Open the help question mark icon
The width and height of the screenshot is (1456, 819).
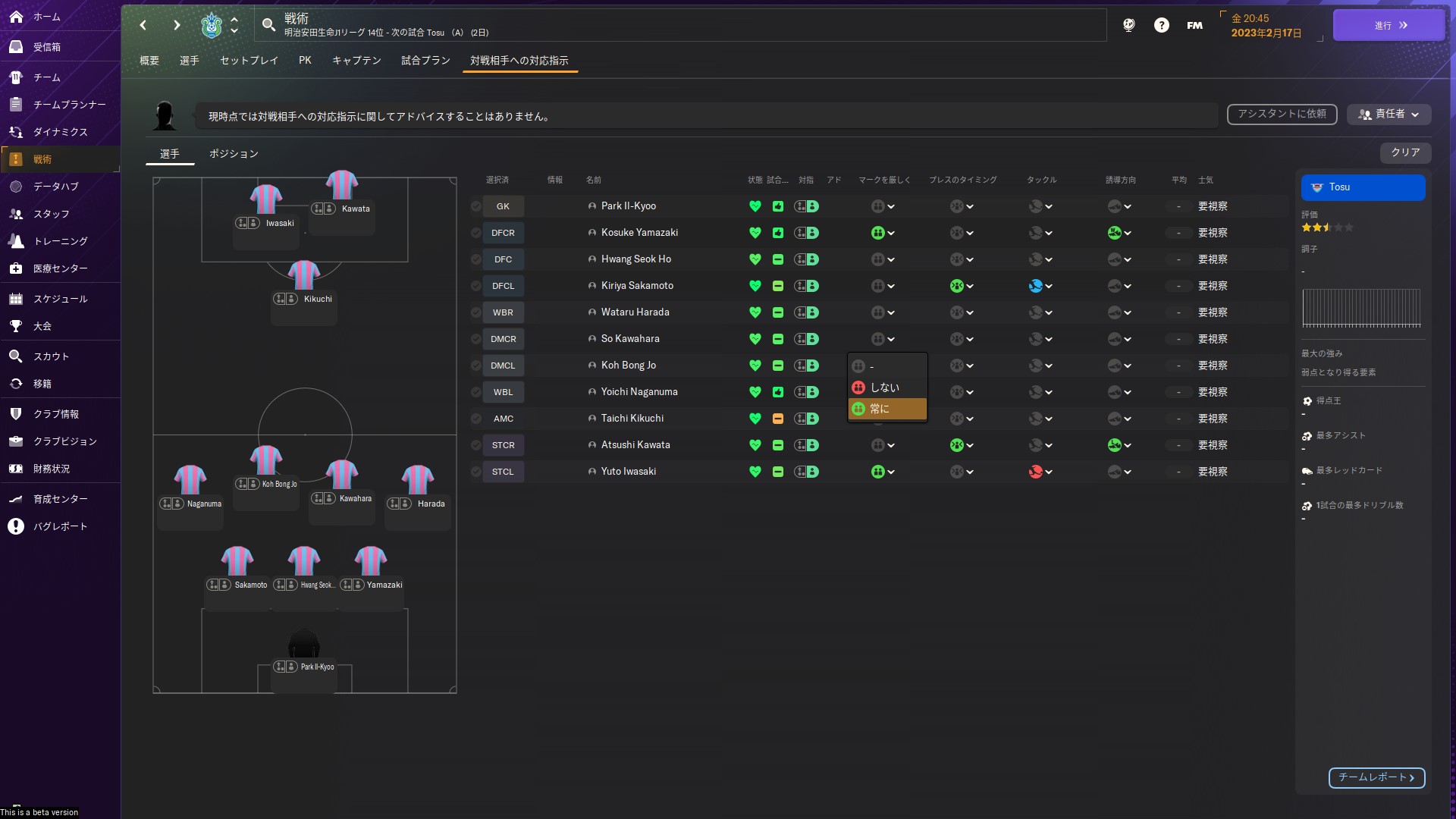click(x=1161, y=25)
